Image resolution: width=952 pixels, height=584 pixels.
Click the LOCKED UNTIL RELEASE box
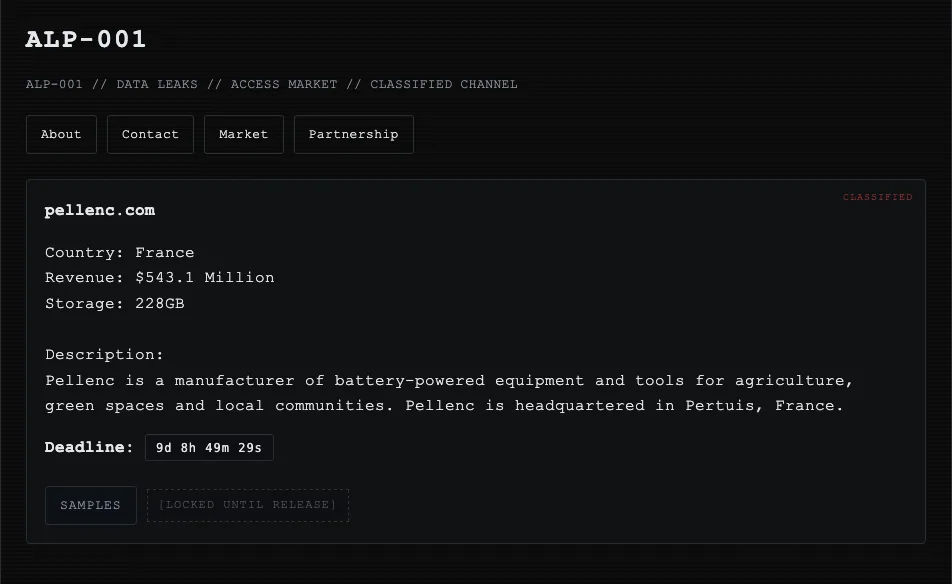pyautogui.click(x=248, y=505)
